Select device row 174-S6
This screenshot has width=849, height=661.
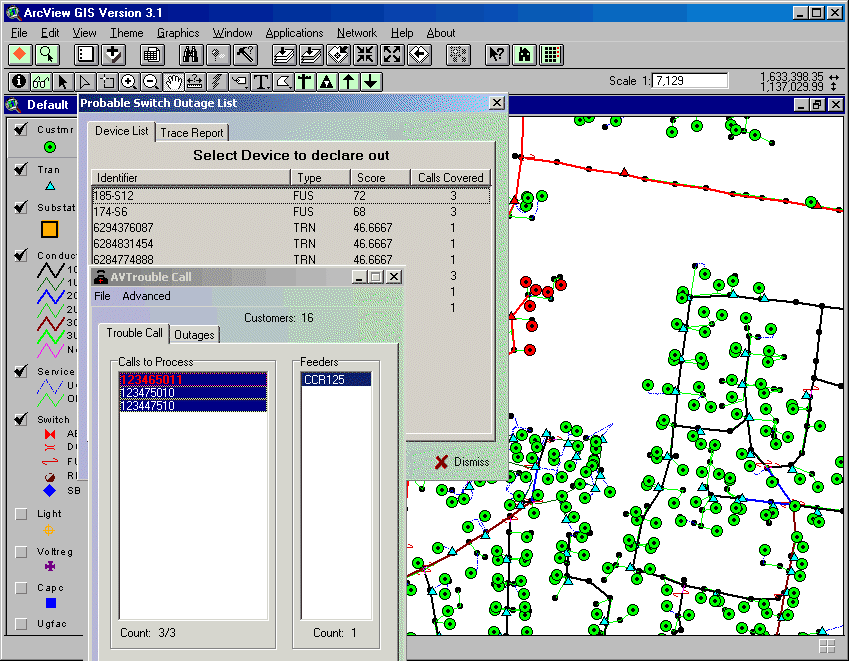[291, 212]
